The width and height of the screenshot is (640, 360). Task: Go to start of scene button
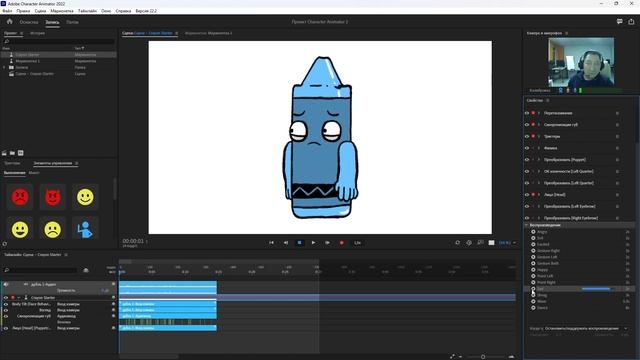coord(271,243)
